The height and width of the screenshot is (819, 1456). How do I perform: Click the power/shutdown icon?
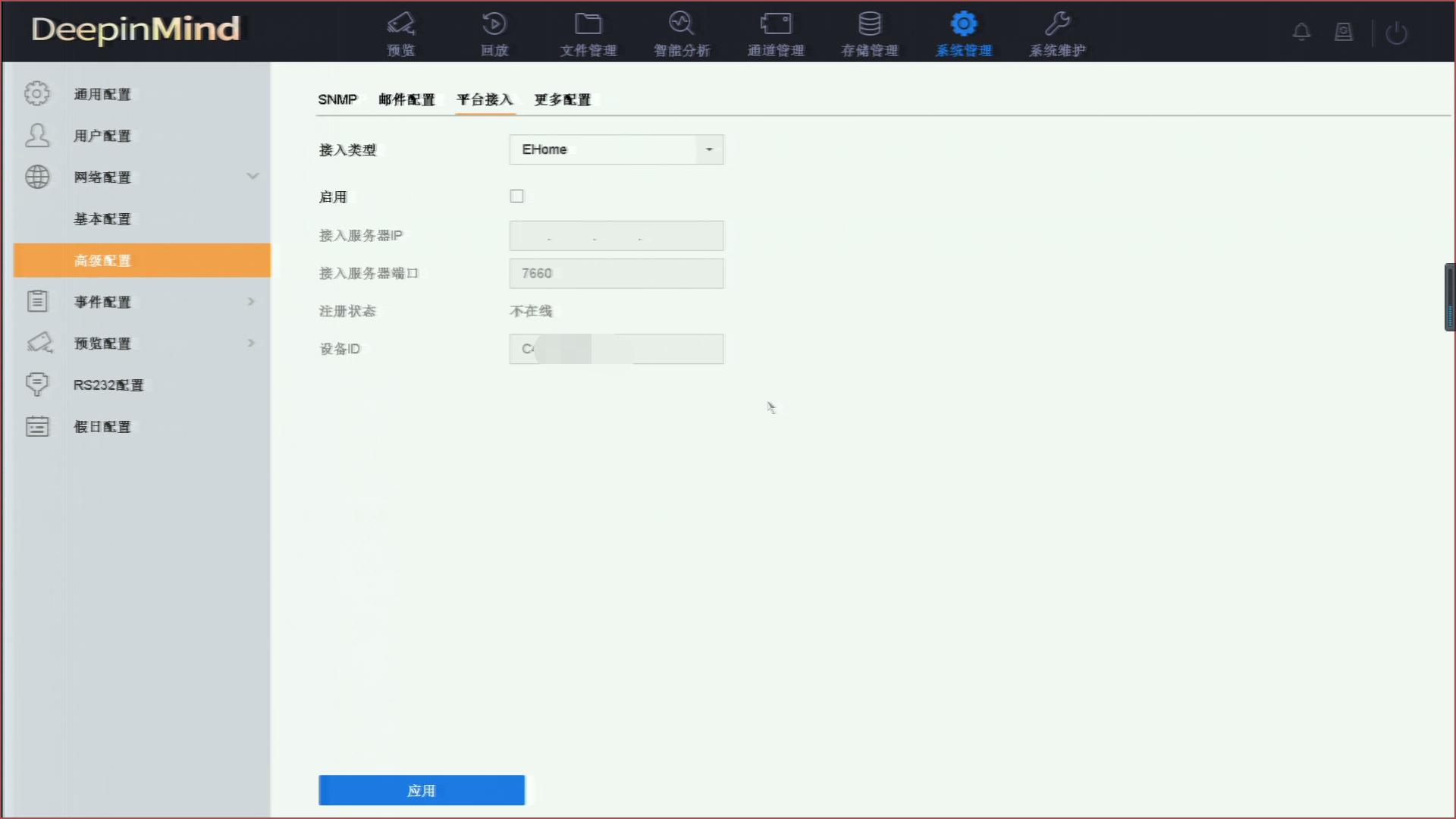tap(1398, 33)
